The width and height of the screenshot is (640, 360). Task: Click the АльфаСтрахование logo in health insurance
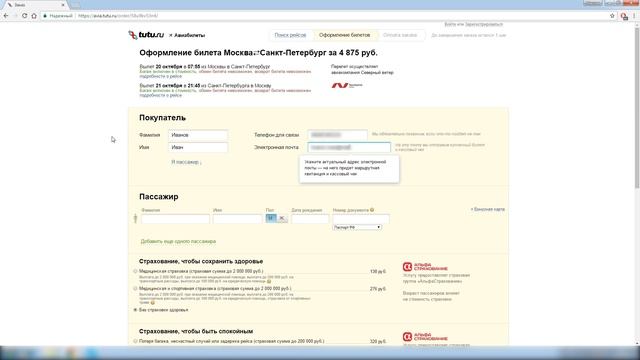pyautogui.click(x=425, y=267)
